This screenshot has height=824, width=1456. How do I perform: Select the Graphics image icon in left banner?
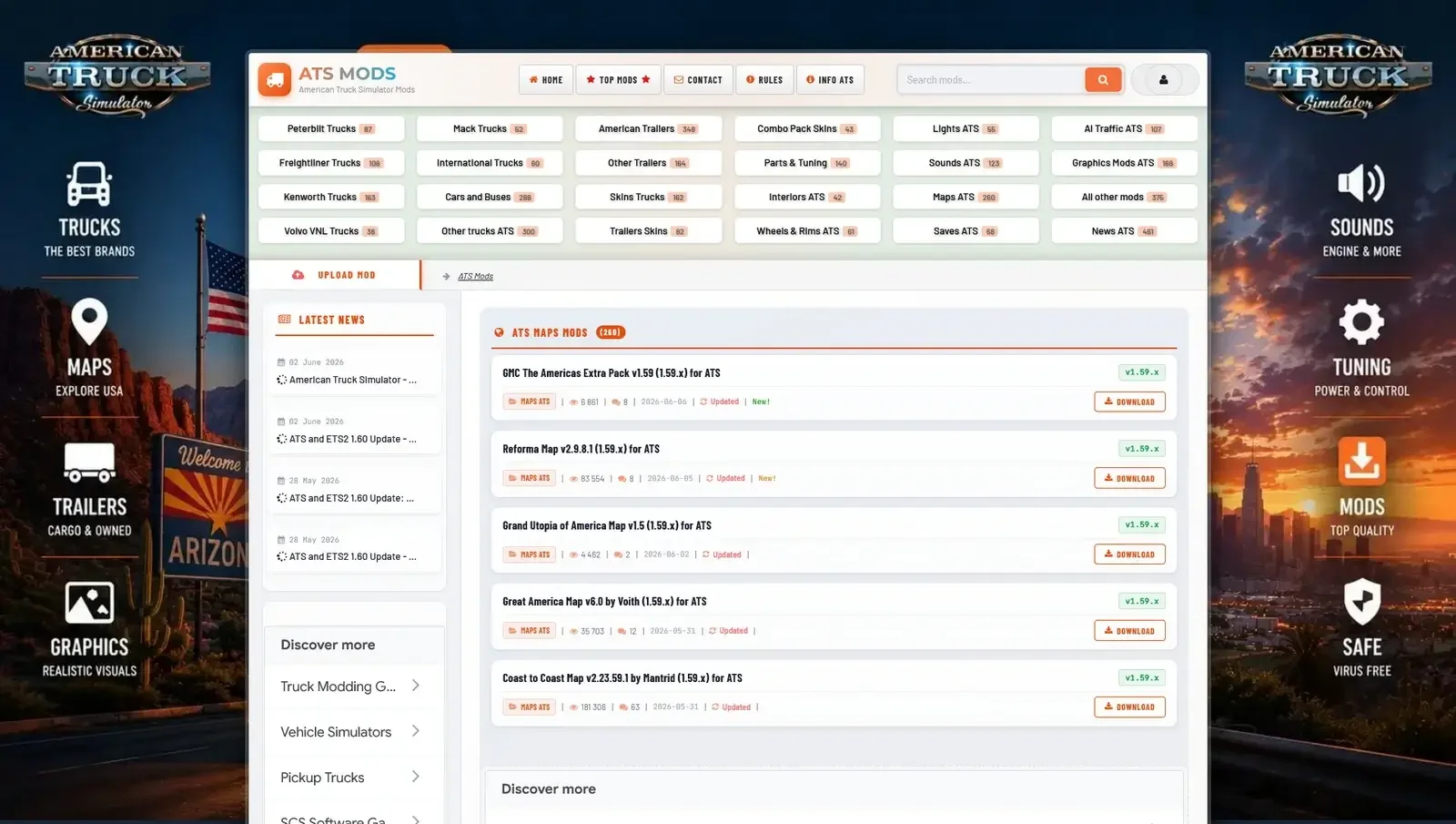89,603
